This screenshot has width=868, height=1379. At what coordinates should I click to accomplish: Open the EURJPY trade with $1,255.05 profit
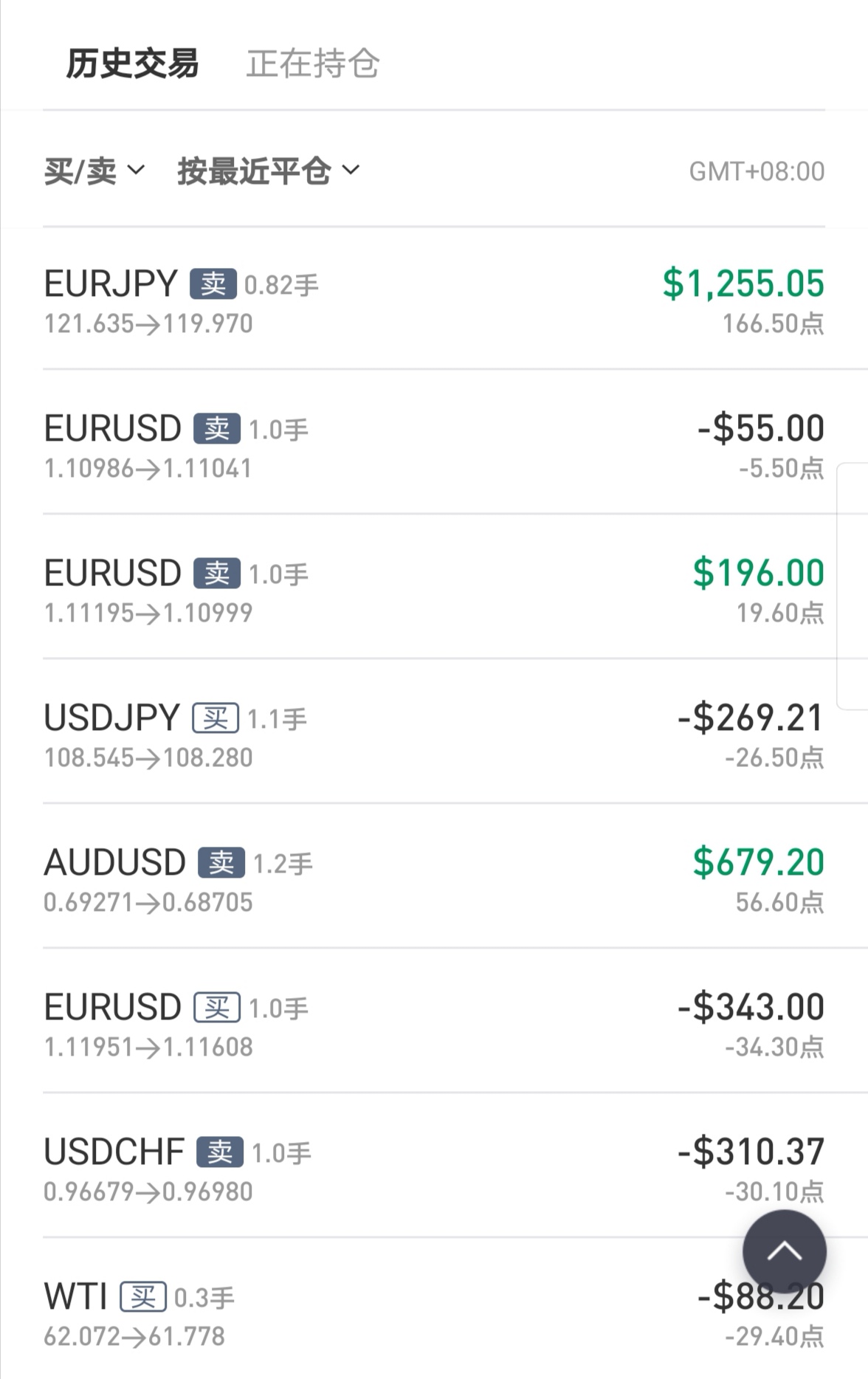434,298
